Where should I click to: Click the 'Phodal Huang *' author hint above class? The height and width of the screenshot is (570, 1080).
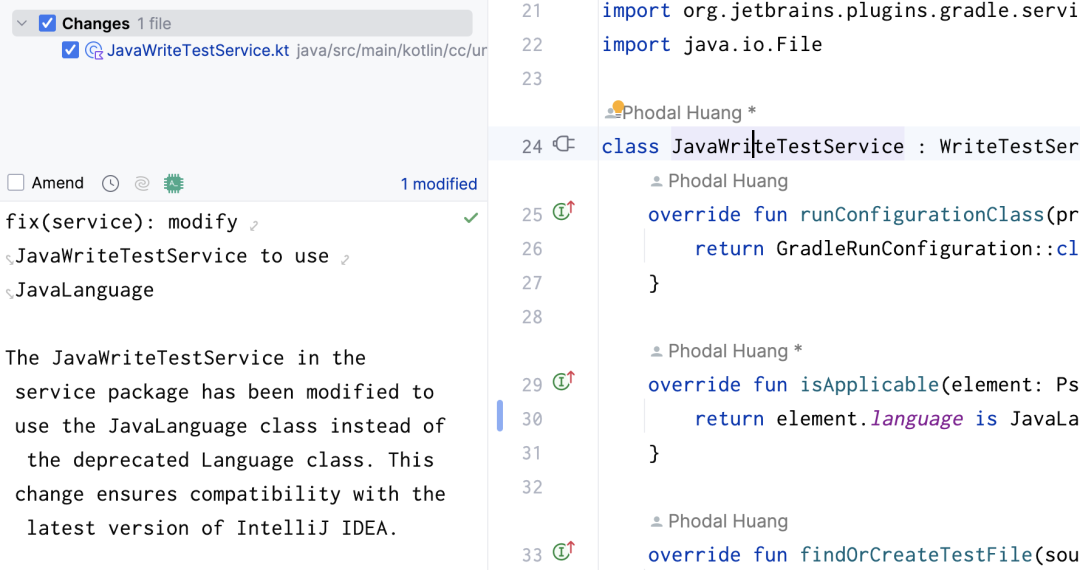point(689,112)
